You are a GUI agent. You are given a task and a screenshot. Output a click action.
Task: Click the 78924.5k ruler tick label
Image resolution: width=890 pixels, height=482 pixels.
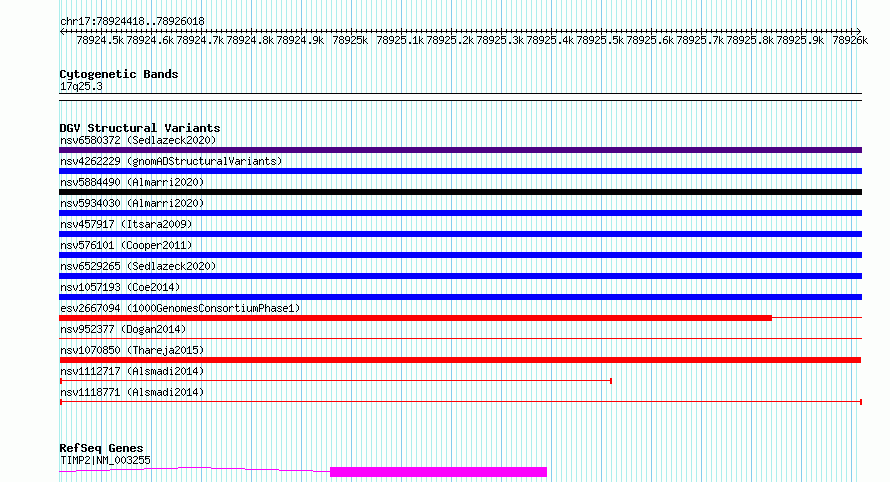100,41
